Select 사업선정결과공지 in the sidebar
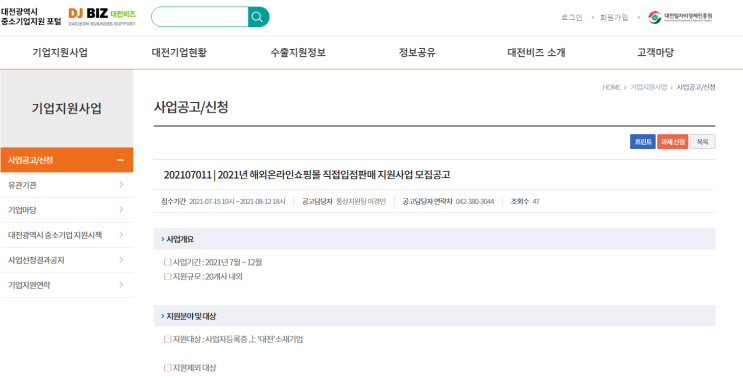743x378 pixels. pos(66,260)
